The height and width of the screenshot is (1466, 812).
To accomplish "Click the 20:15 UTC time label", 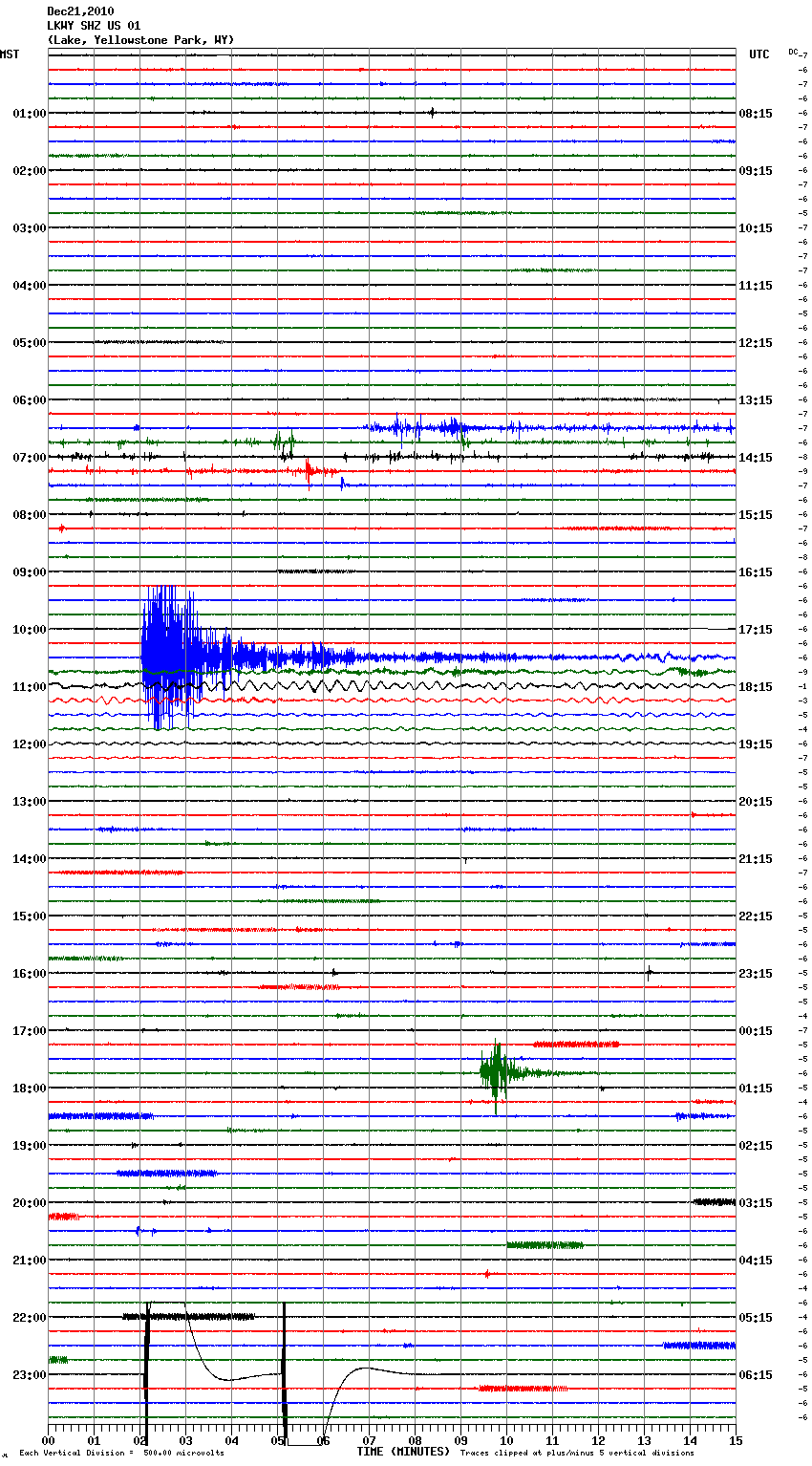I will pyautogui.click(x=756, y=802).
